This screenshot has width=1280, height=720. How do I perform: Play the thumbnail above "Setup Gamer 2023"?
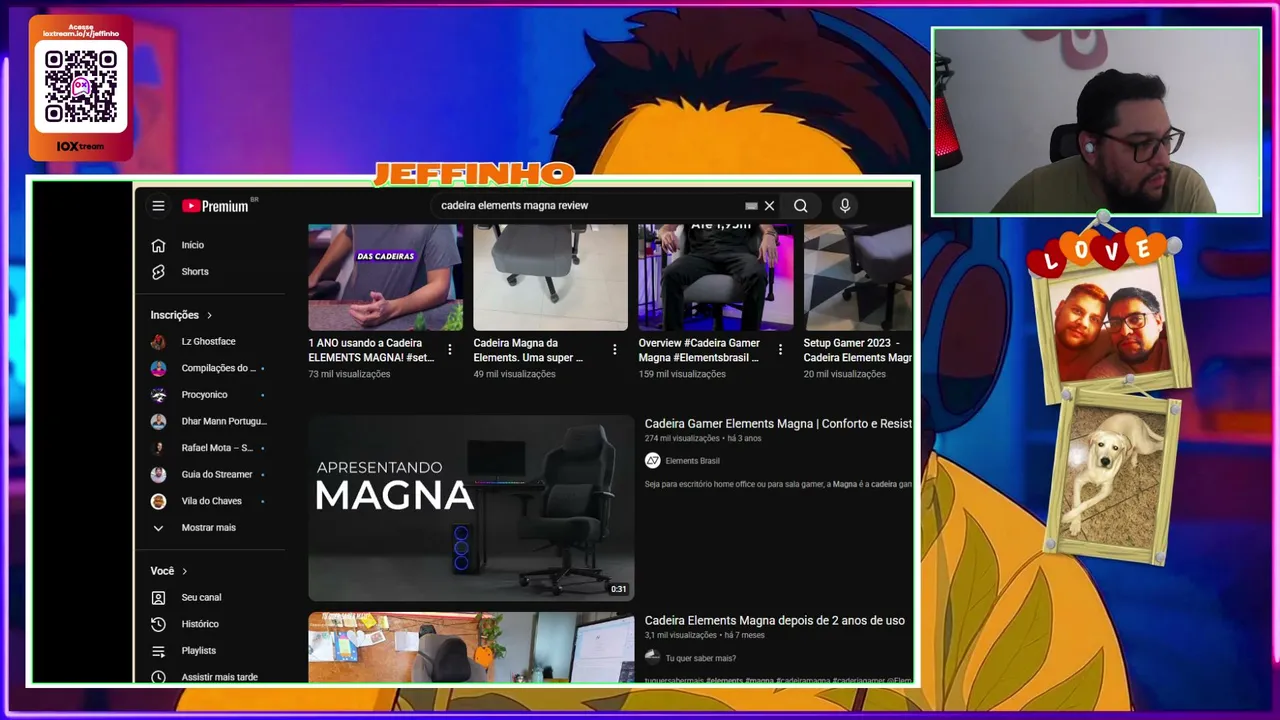click(858, 277)
